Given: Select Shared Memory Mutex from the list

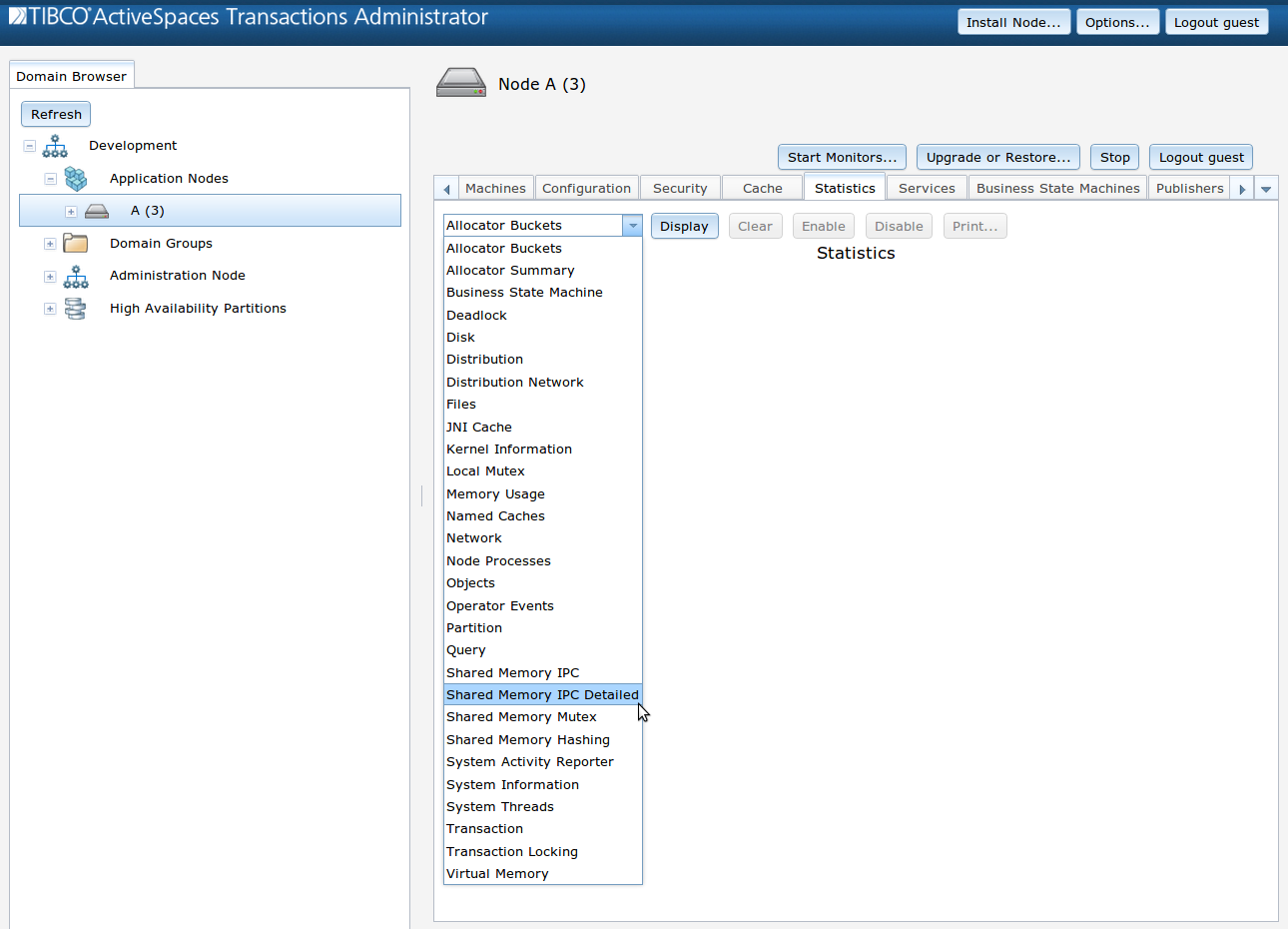Looking at the screenshot, I should [x=521, y=716].
